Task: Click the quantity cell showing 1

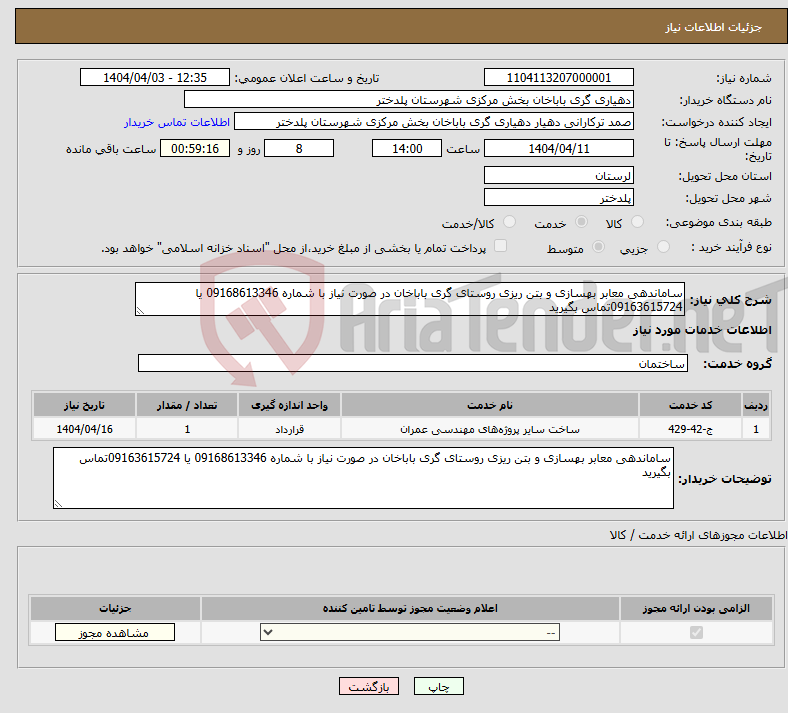Action: (187, 429)
